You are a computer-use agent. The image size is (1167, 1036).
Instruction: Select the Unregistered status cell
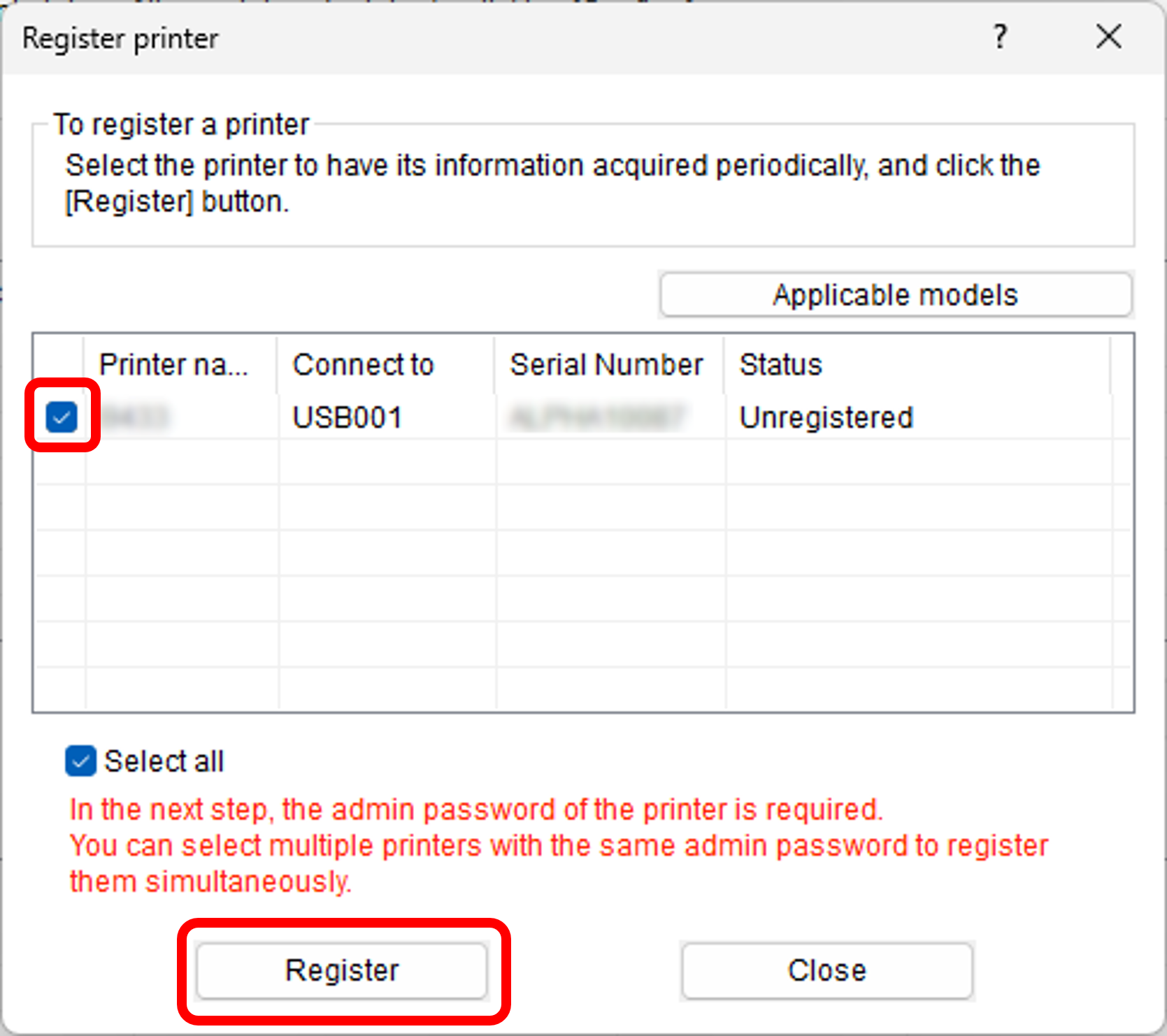pos(826,418)
